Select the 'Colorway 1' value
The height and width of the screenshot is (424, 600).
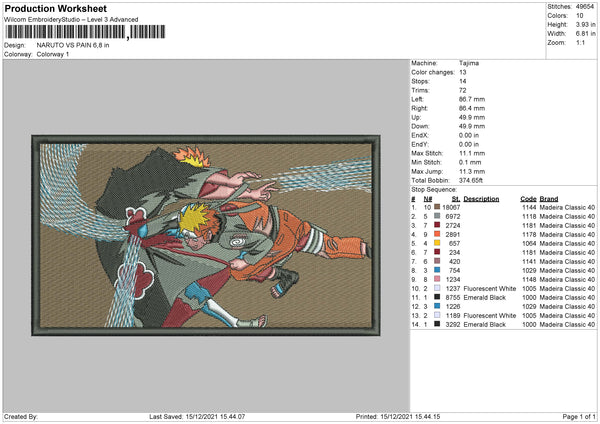[53, 54]
